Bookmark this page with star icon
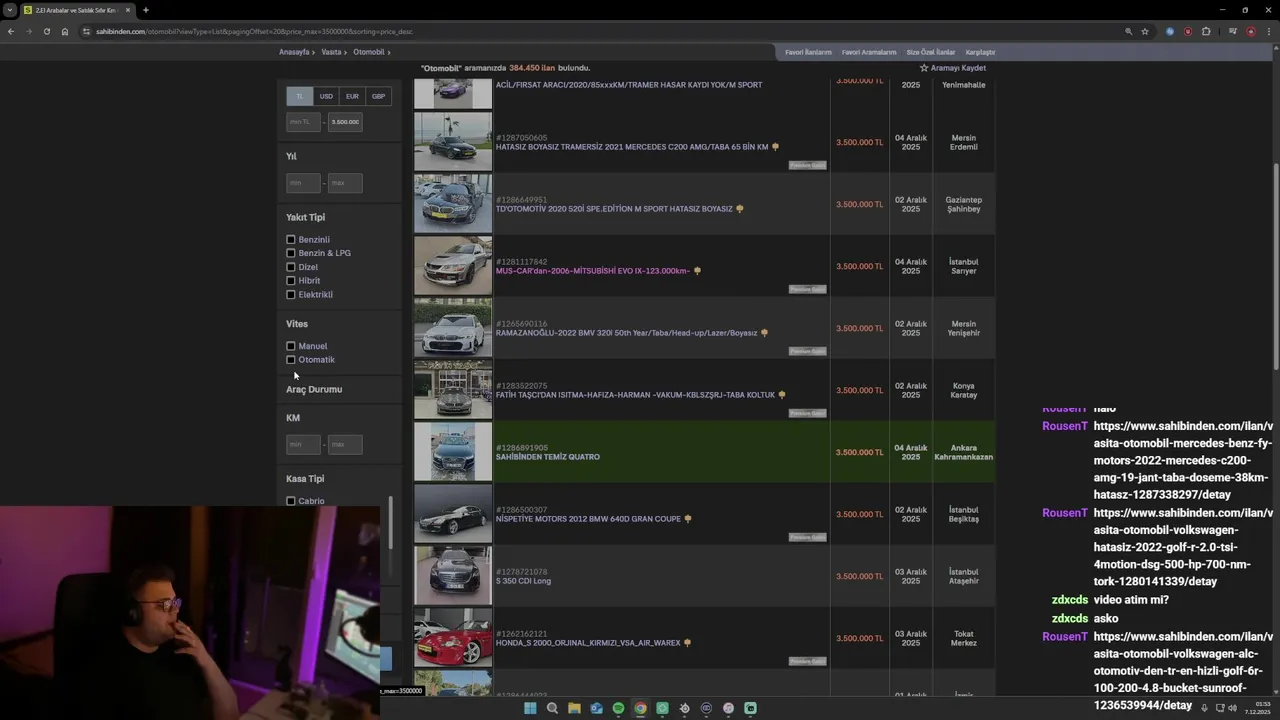This screenshot has width=1280, height=720. [1145, 31]
